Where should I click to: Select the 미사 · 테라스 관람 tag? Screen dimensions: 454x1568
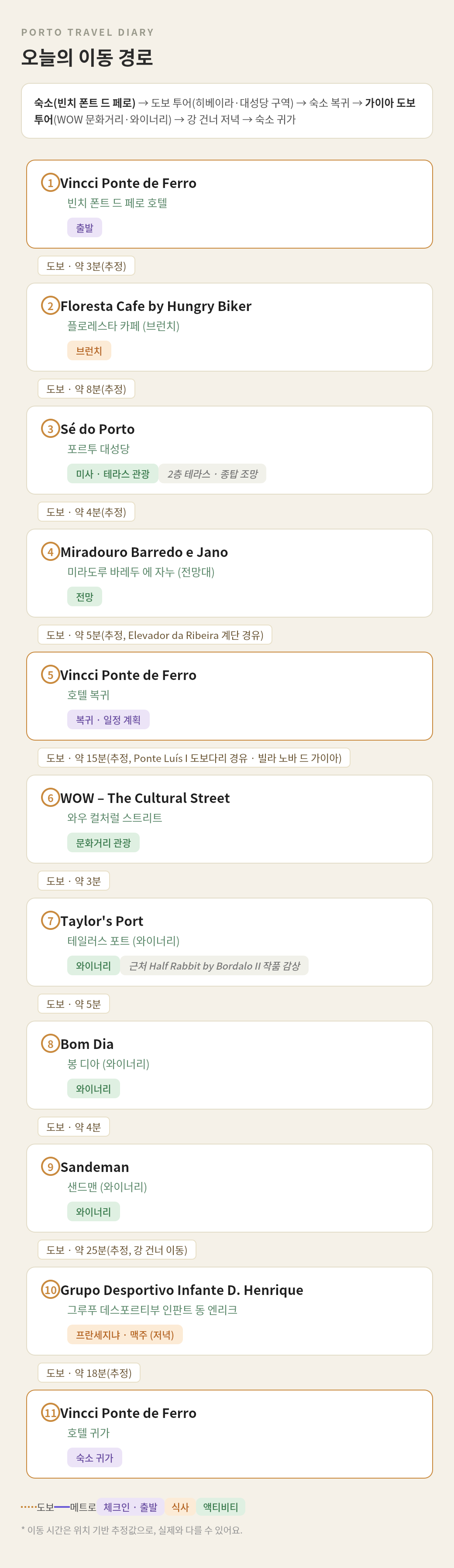coord(113,474)
